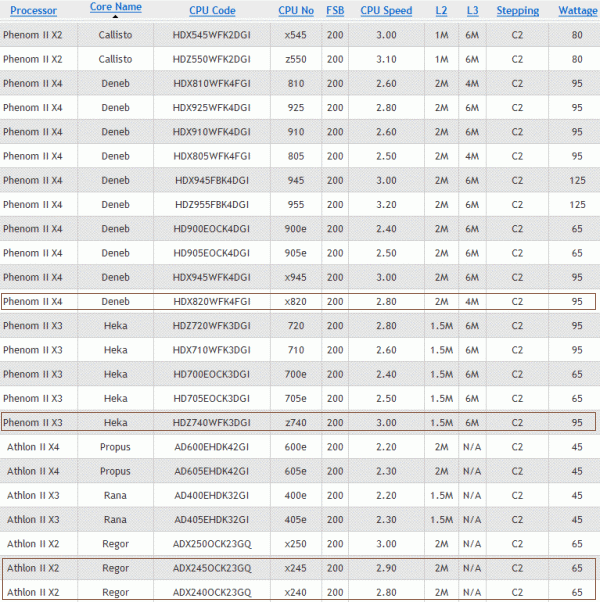Select CPU code HDX945FBK4DGI
This screenshot has height=602, width=600.
(x=212, y=180)
